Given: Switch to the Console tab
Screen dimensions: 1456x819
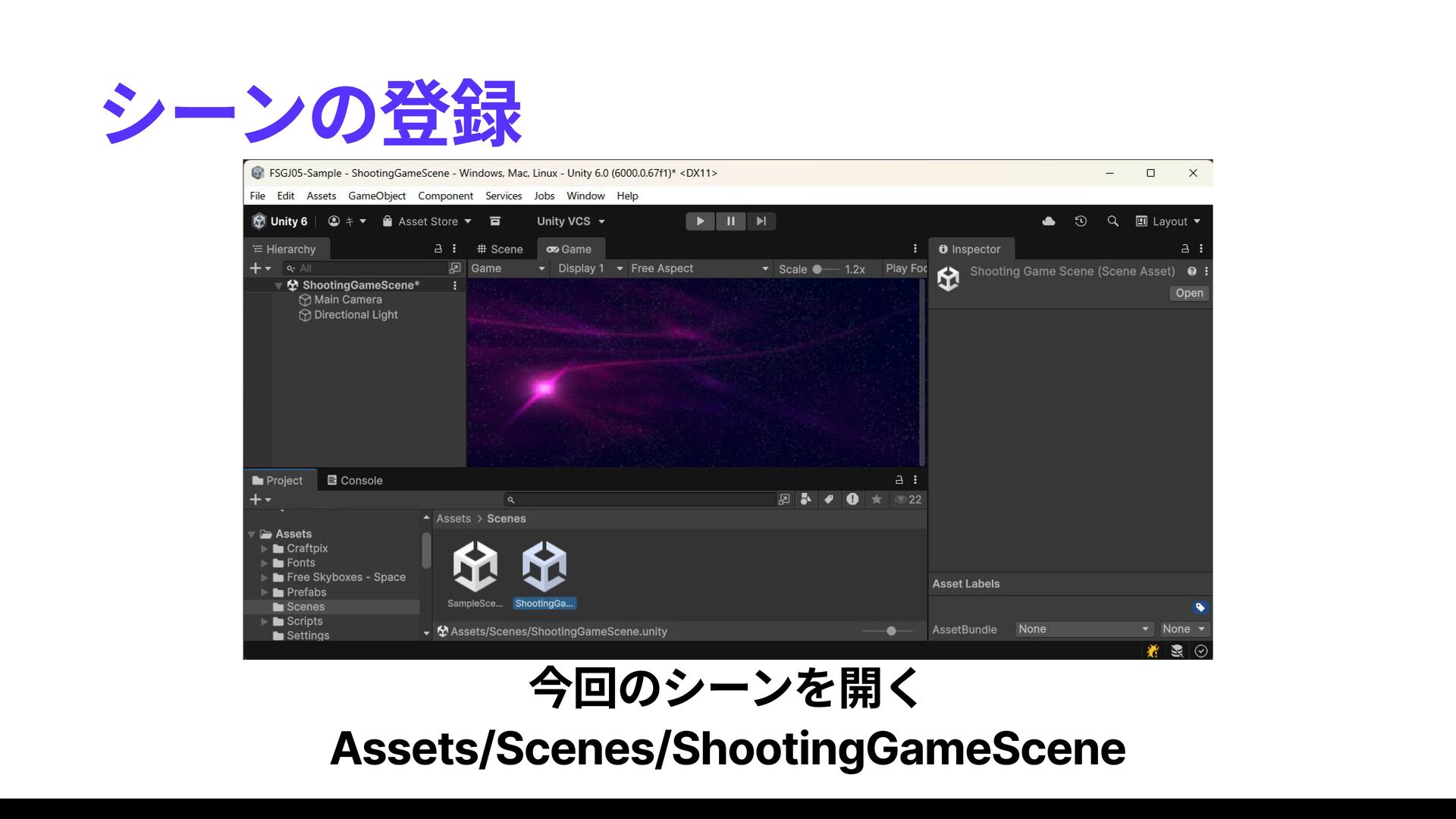Looking at the screenshot, I should coord(354,481).
